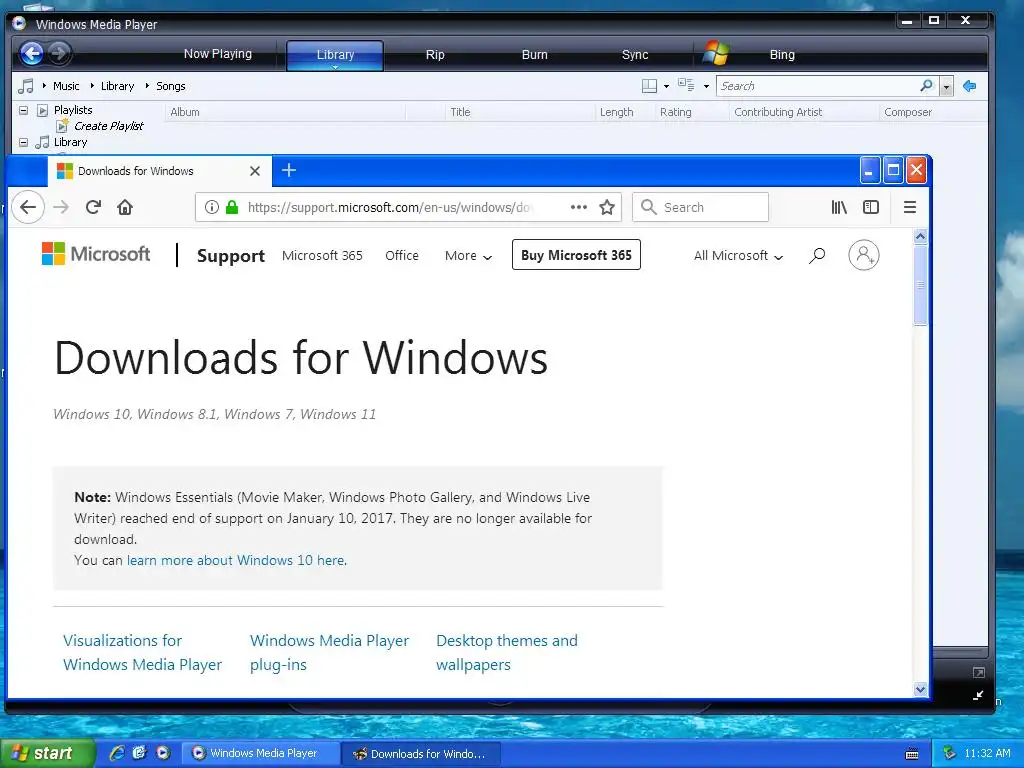Sort by Contributing Artist column
Viewport: 1024px width, 768px height.
pyautogui.click(x=778, y=112)
